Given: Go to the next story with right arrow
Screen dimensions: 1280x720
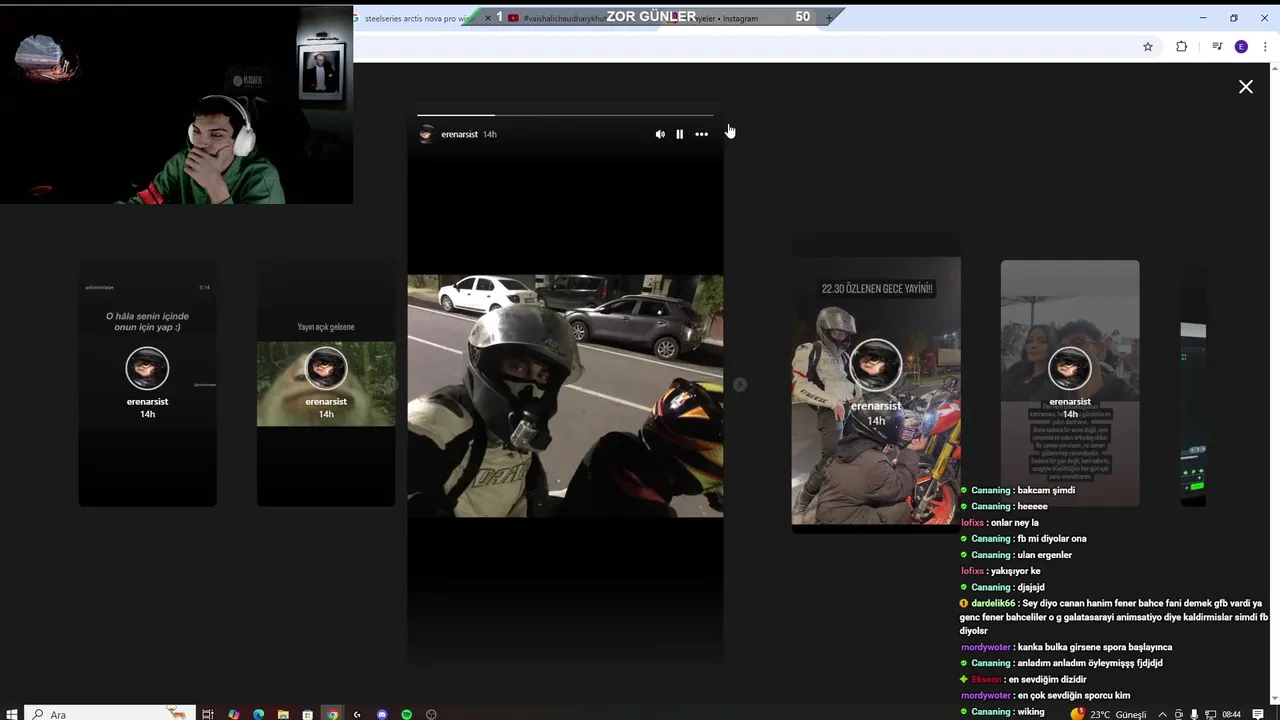Looking at the screenshot, I should click(740, 384).
